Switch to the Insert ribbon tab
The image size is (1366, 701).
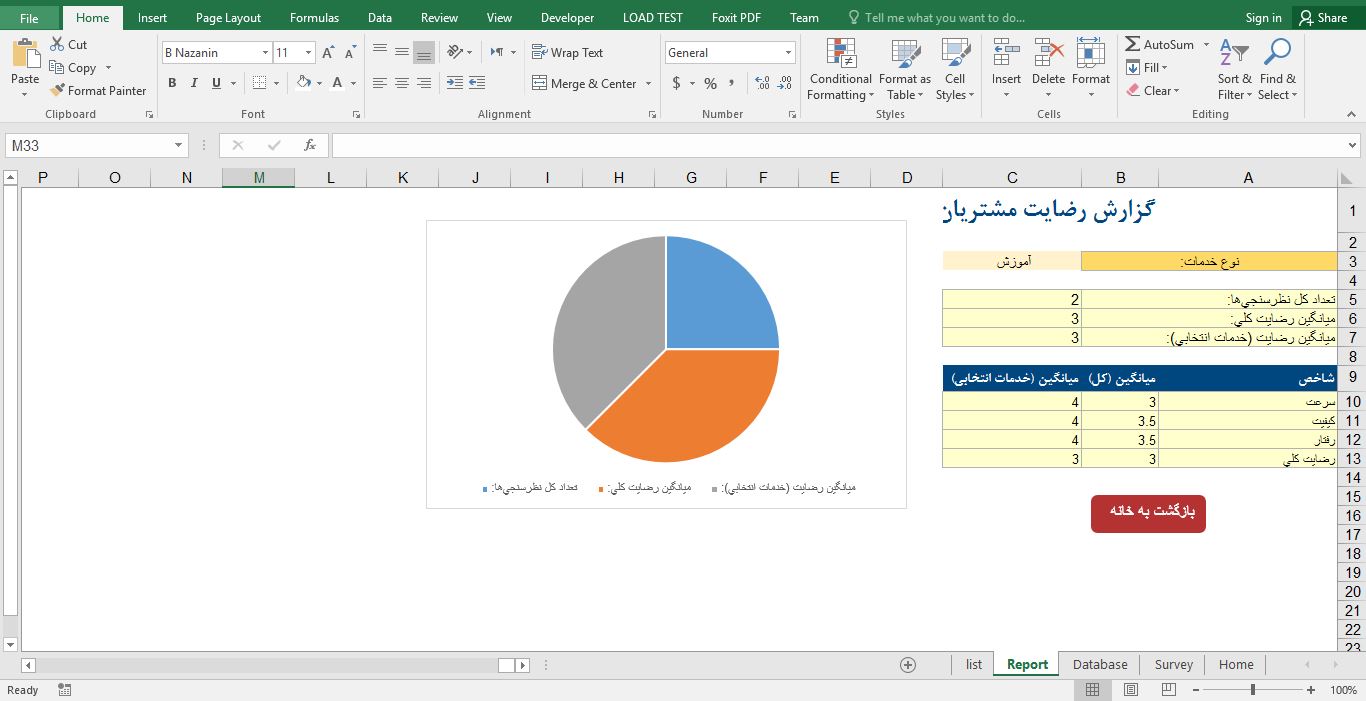pos(152,18)
